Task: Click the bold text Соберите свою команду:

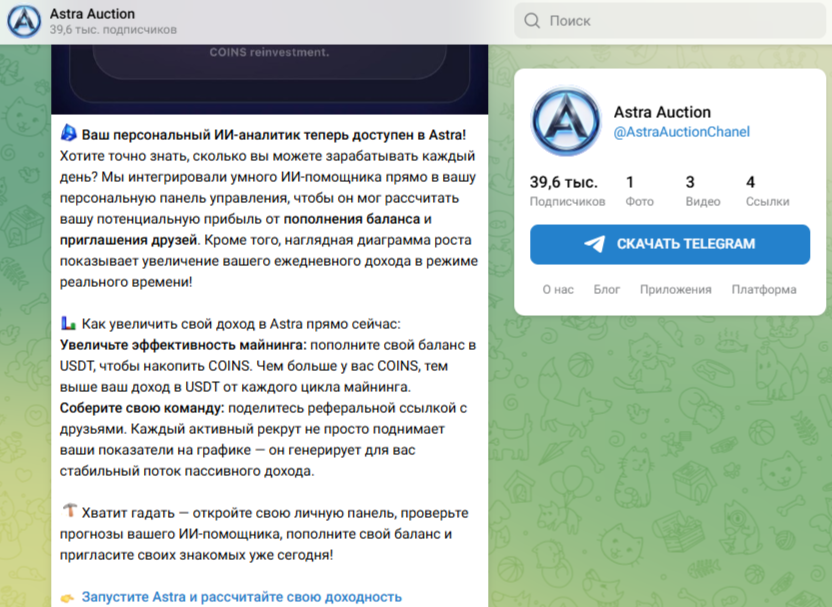Action: click(142, 408)
